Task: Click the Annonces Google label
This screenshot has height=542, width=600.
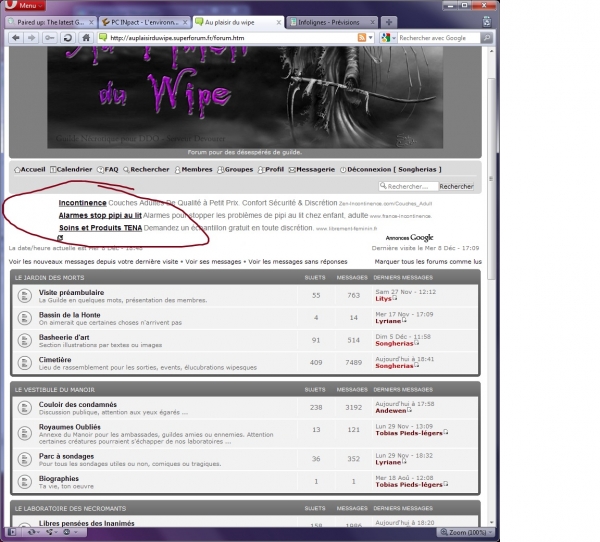Action: coord(409,238)
